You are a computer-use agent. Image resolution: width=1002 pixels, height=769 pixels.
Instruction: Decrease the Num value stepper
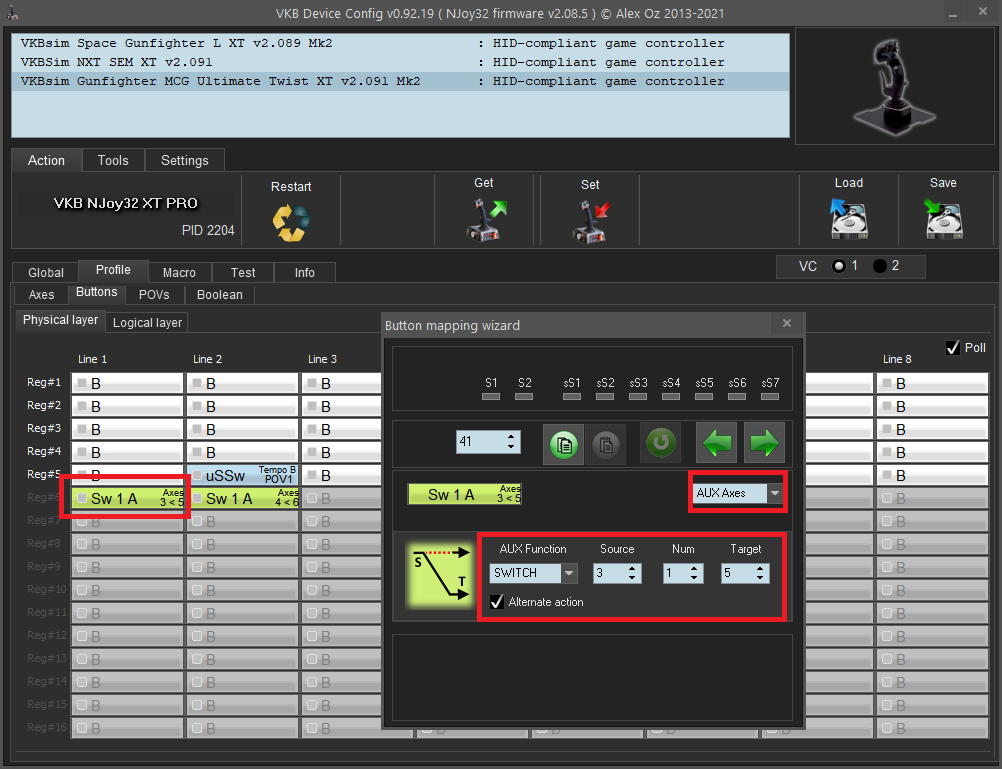693,578
